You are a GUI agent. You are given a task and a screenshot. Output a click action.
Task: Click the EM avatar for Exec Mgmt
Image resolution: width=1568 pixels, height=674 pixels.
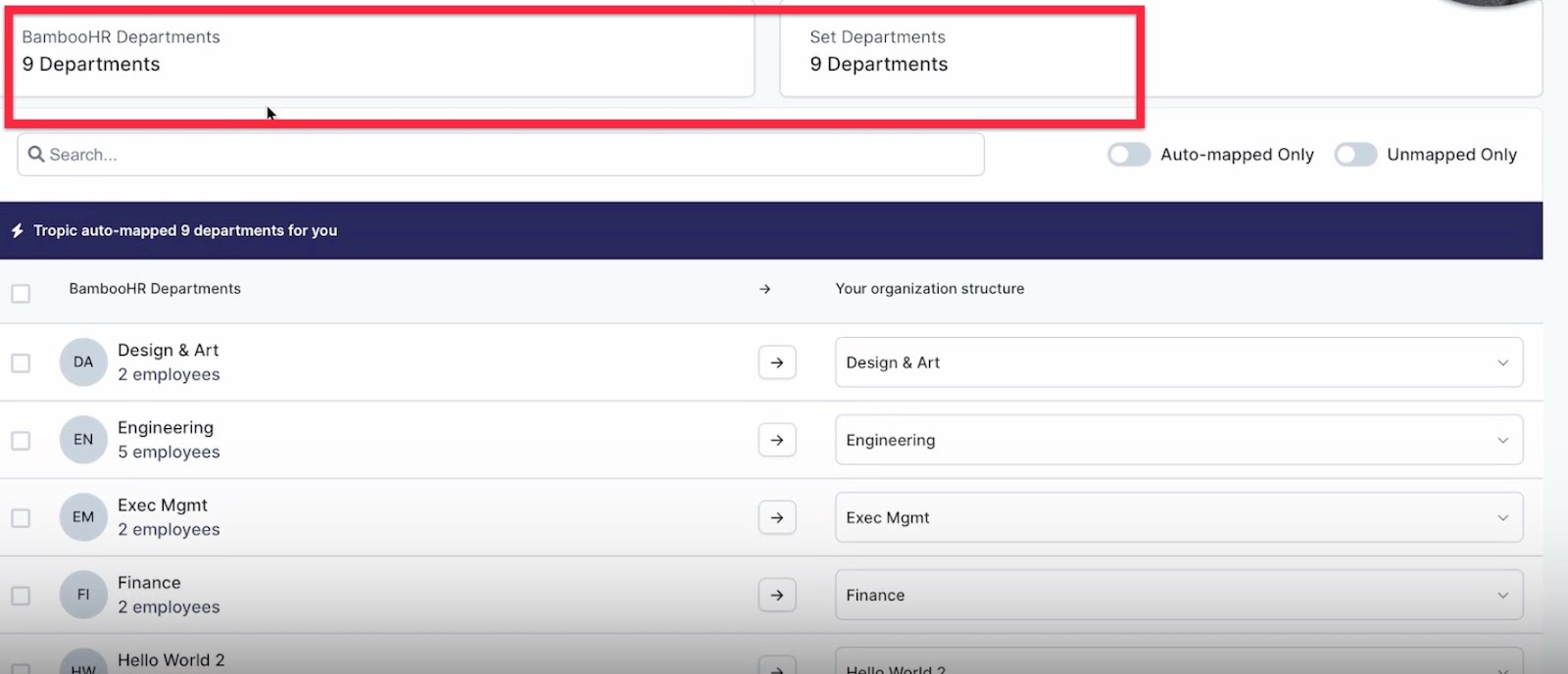pyautogui.click(x=83, y=517)
